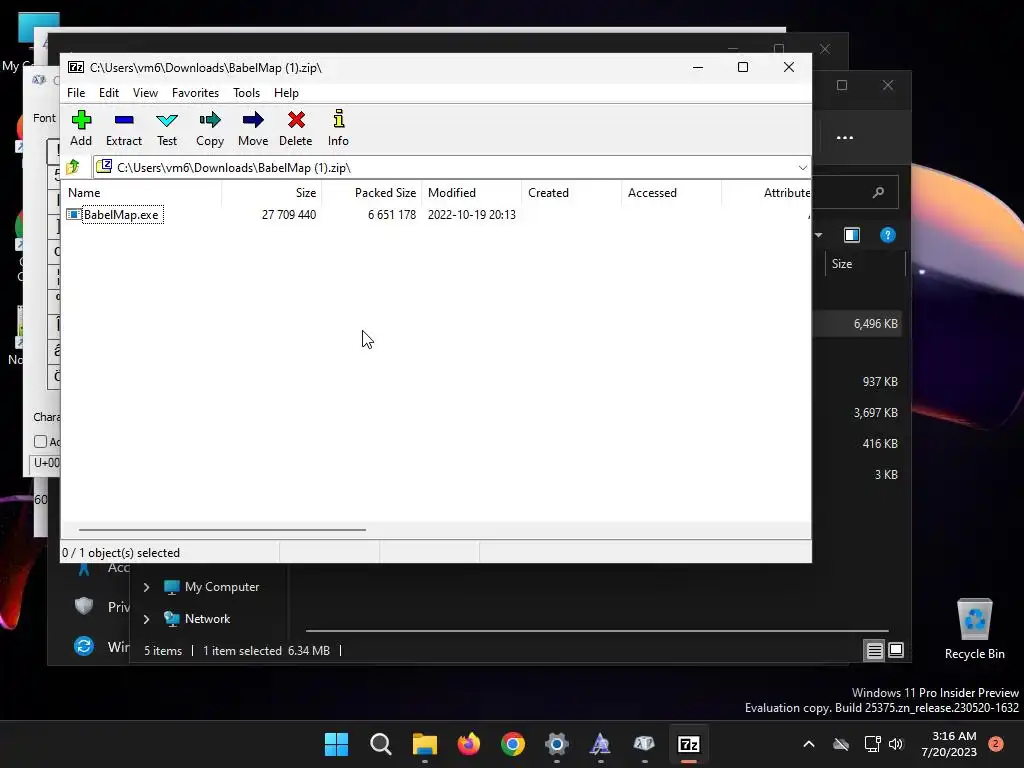Screen dimensions: 1024x768
Task: Open the File Explorer three-dots more menu
Action: tap(844, 138)
